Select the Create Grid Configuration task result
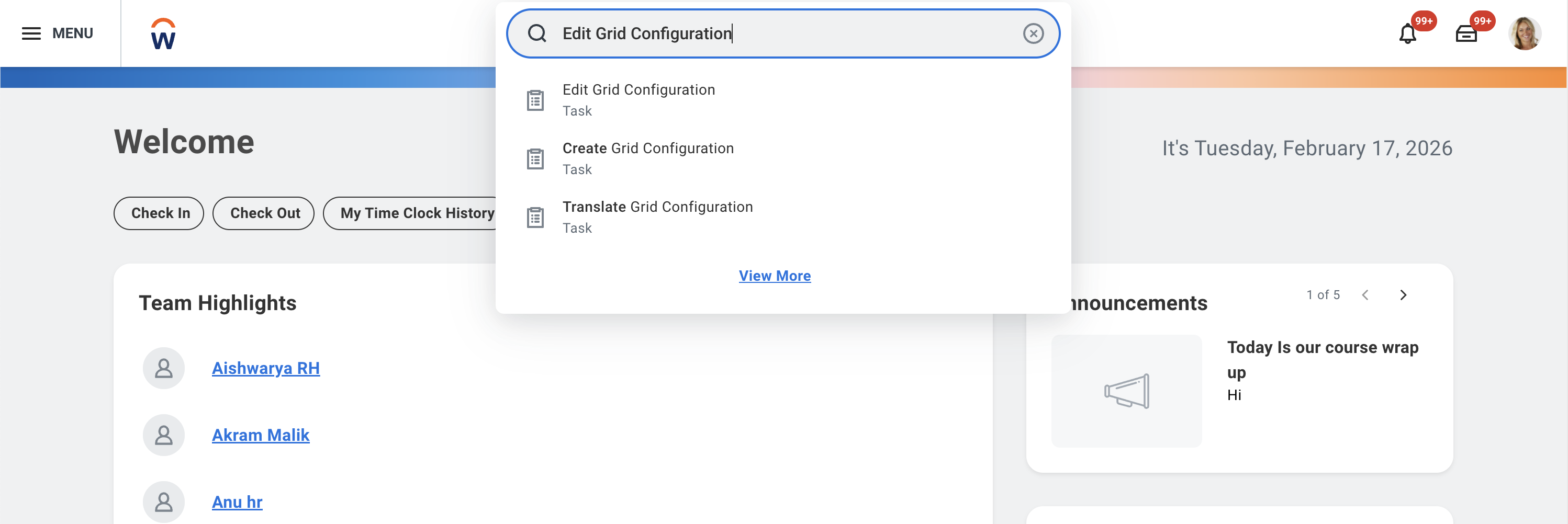Image resolution: width=1568 pixels, height=524 pixels. [x=647, y=158]
